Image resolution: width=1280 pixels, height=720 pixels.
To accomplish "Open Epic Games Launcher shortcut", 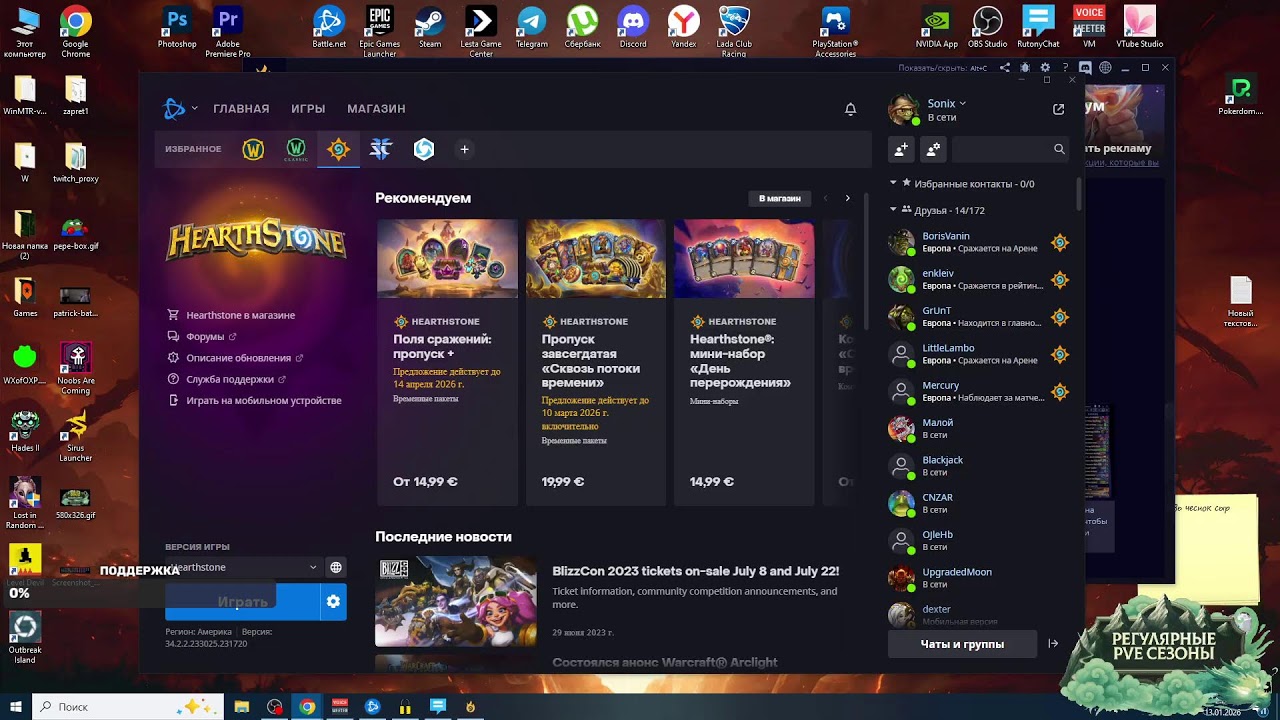I will pyautogui.click(x=379, y=30).
